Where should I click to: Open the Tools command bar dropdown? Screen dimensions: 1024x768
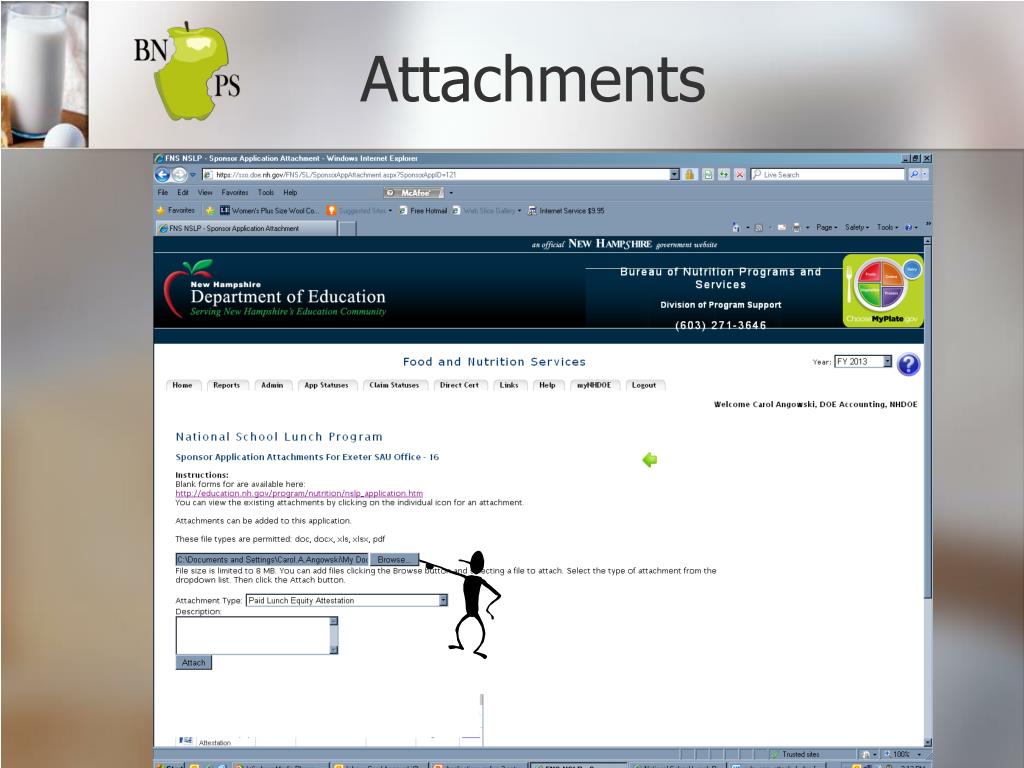coord(888,227)
